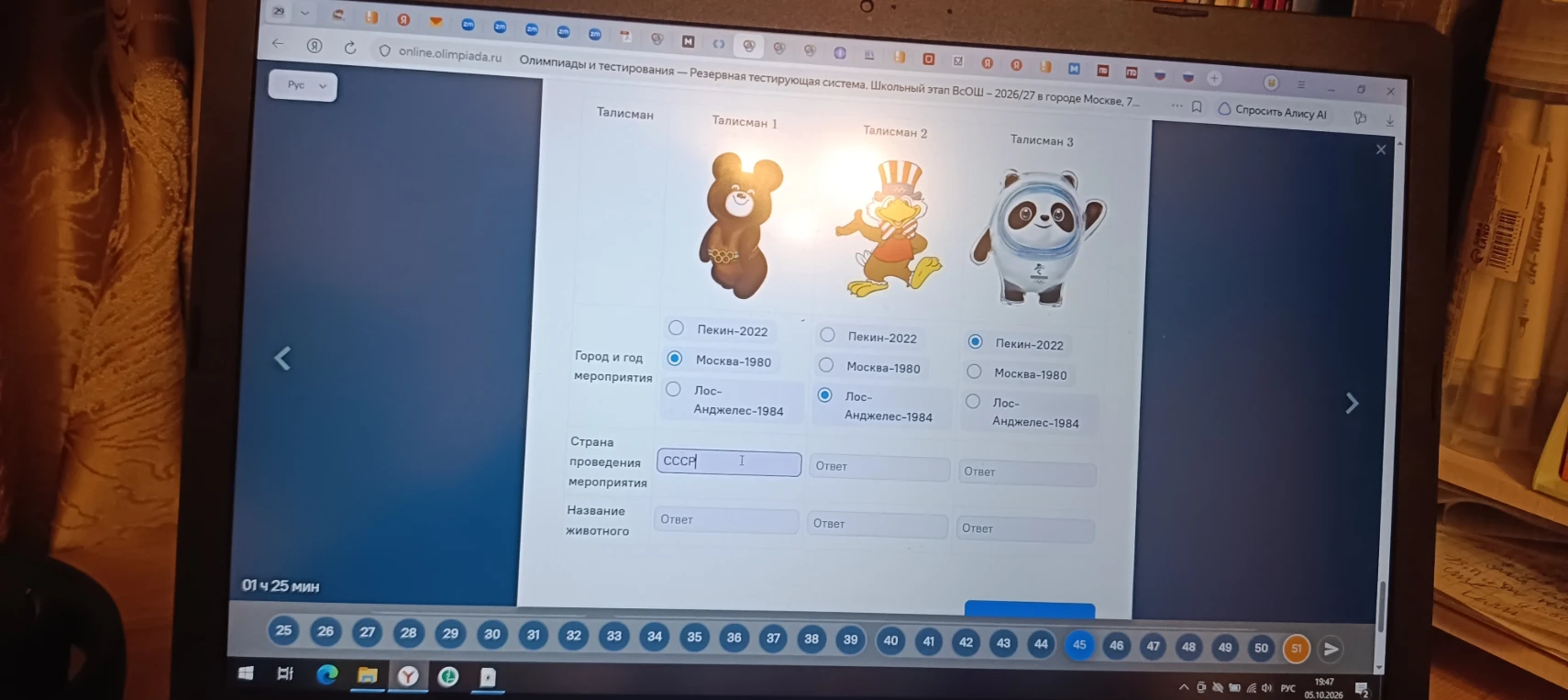1568x700 pixels.
Task: Click the blue submit button below the table
Action: 1029,610
